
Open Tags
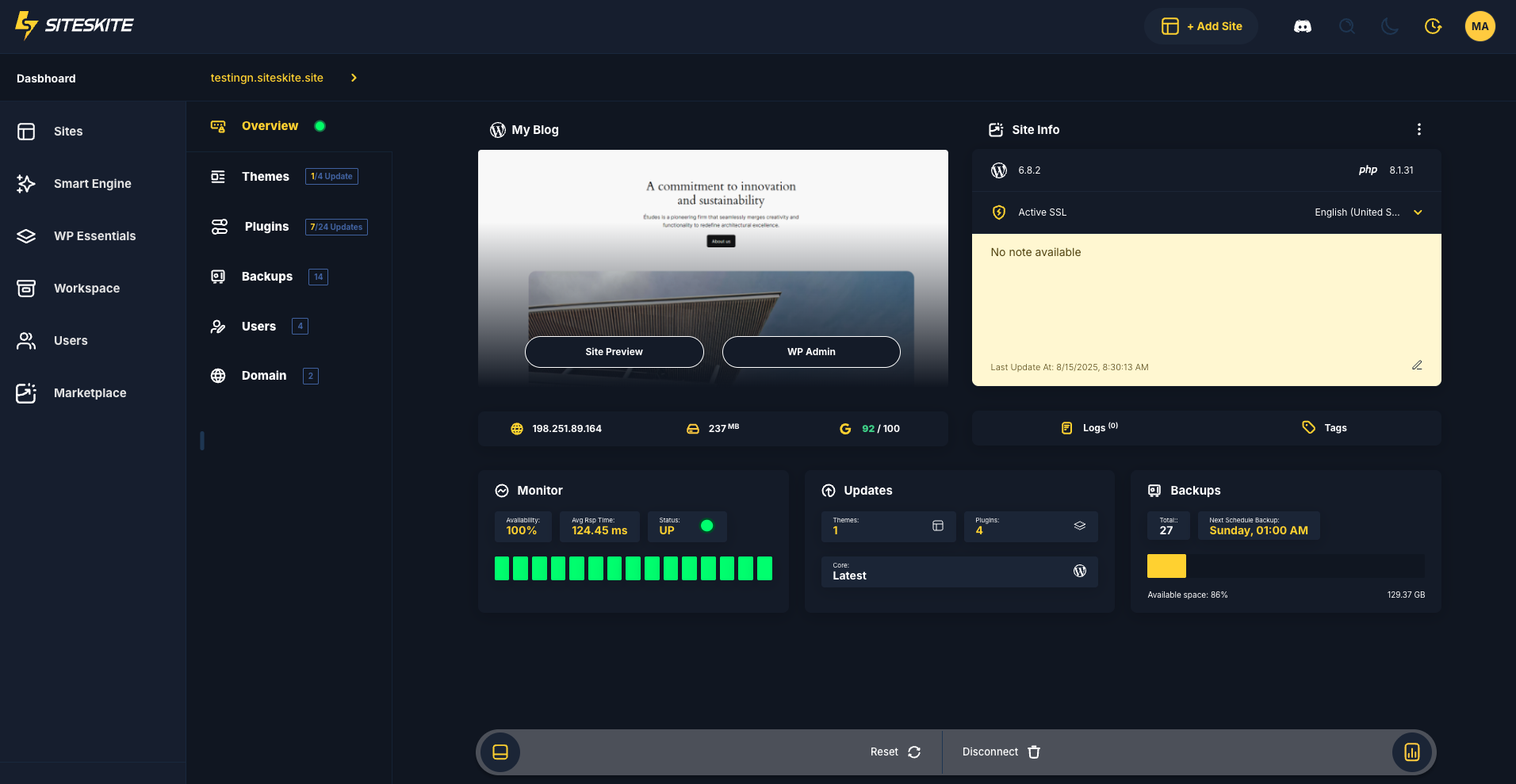[1324, 428]
